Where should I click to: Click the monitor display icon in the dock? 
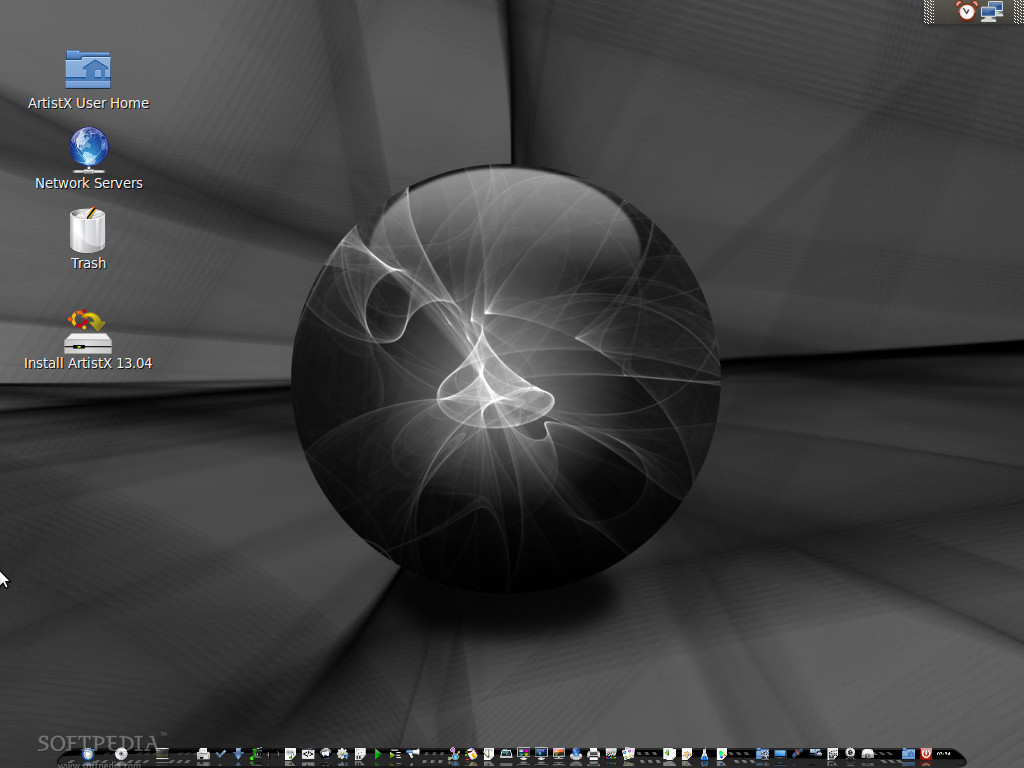point(523,752)
